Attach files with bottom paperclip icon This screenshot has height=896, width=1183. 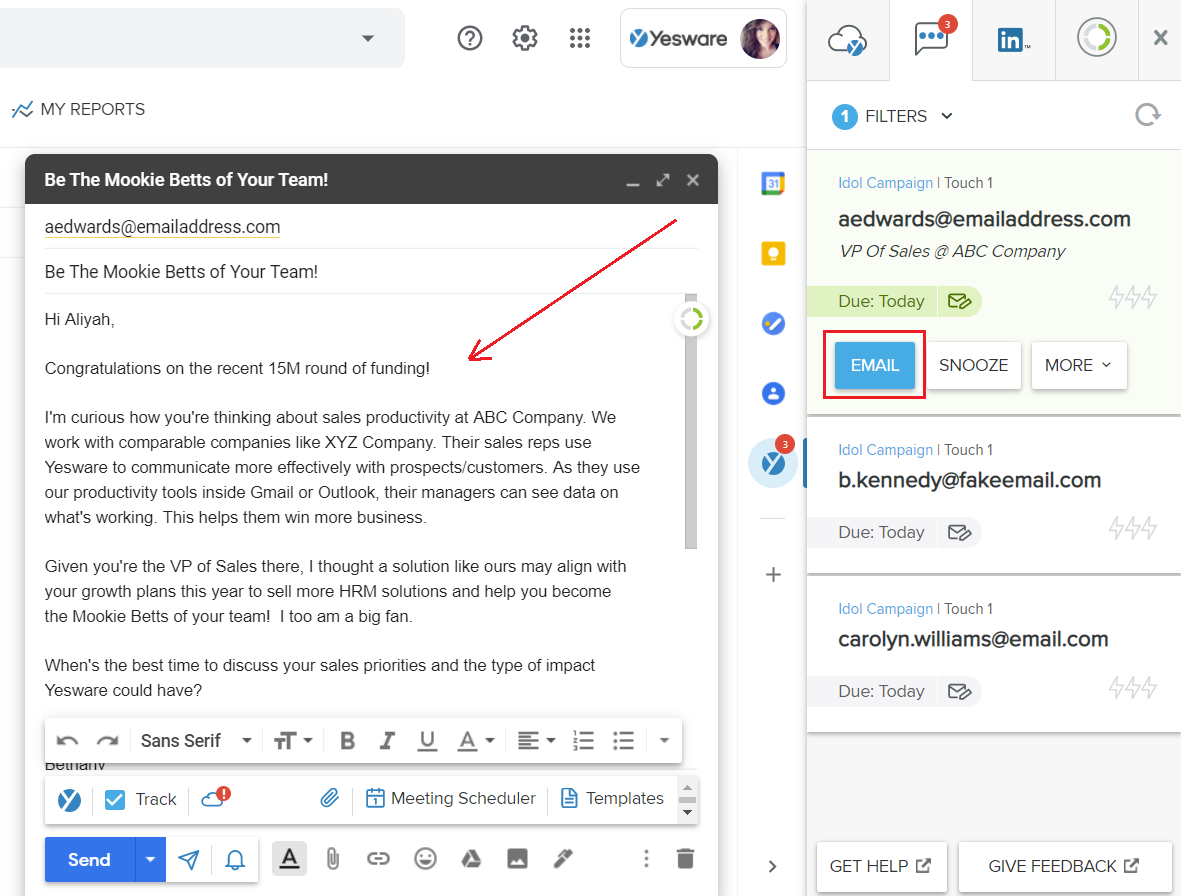click(x=333, y=858)
